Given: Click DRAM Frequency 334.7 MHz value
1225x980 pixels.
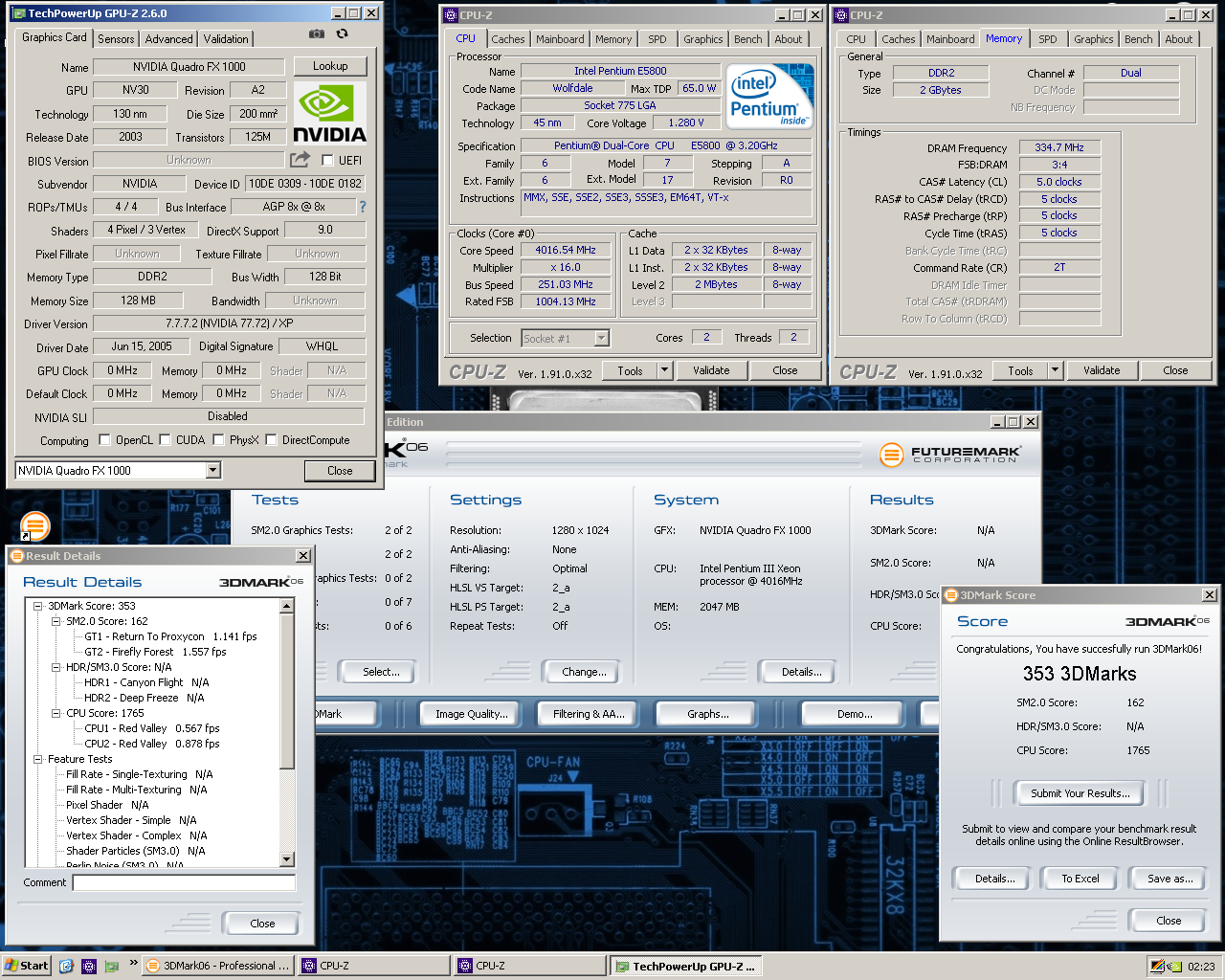Looking at the screenshot, I should [1059, 147].
